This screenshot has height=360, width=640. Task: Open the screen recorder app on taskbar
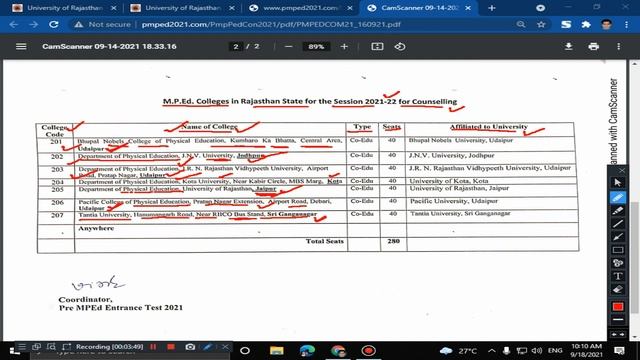[x=368, y=351]
